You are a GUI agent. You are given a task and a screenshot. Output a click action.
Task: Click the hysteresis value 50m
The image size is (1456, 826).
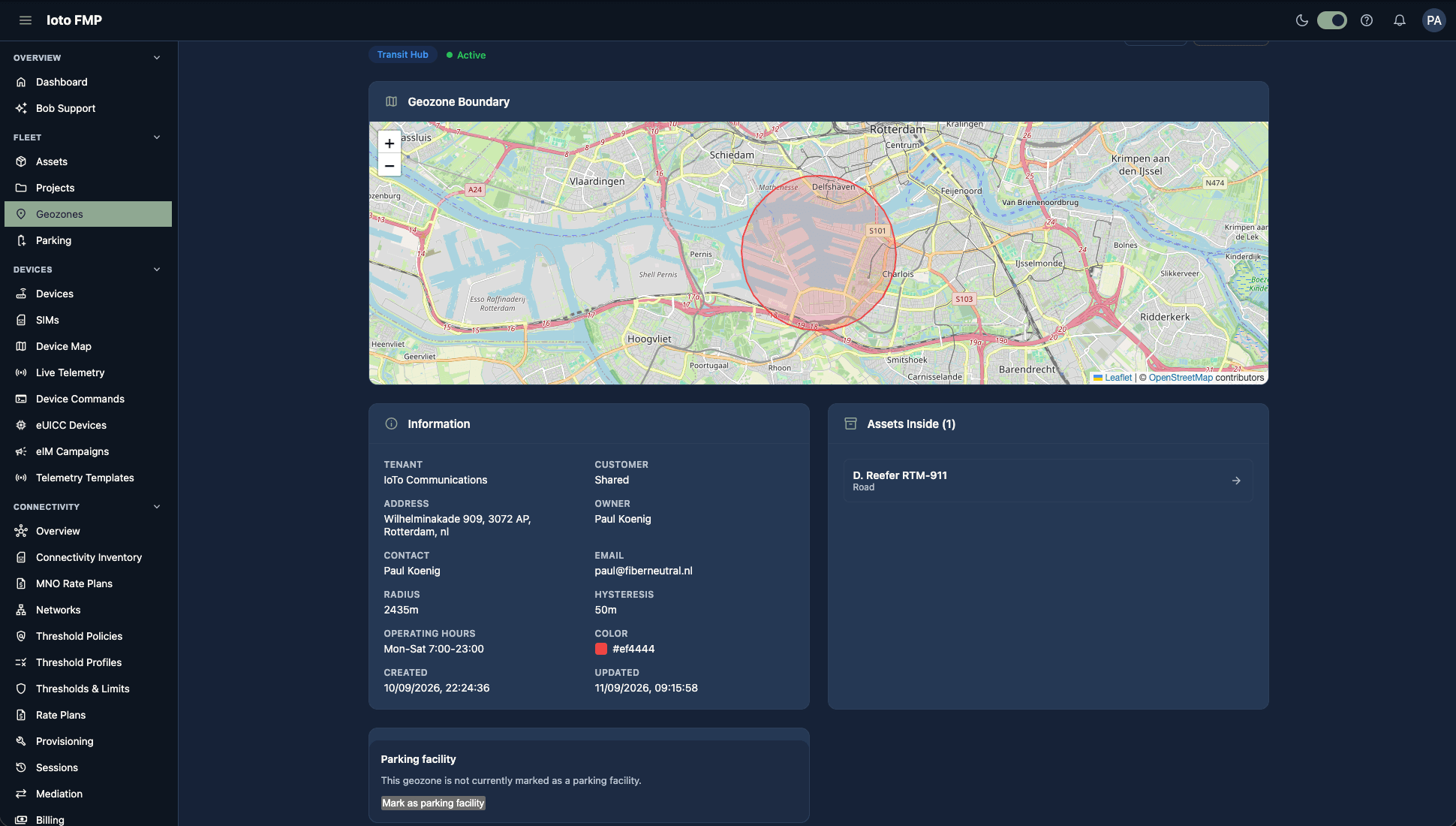pos(606,610)
